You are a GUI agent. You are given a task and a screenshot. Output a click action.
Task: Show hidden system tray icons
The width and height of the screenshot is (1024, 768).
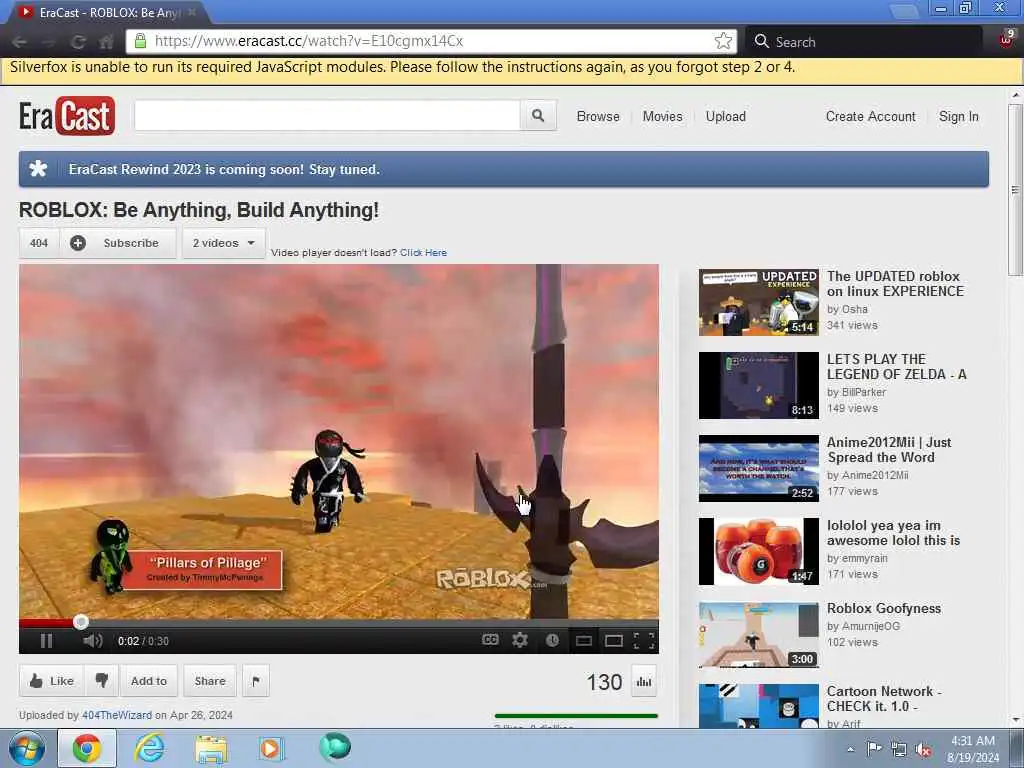pyautogui.click(x=850, y=749)
